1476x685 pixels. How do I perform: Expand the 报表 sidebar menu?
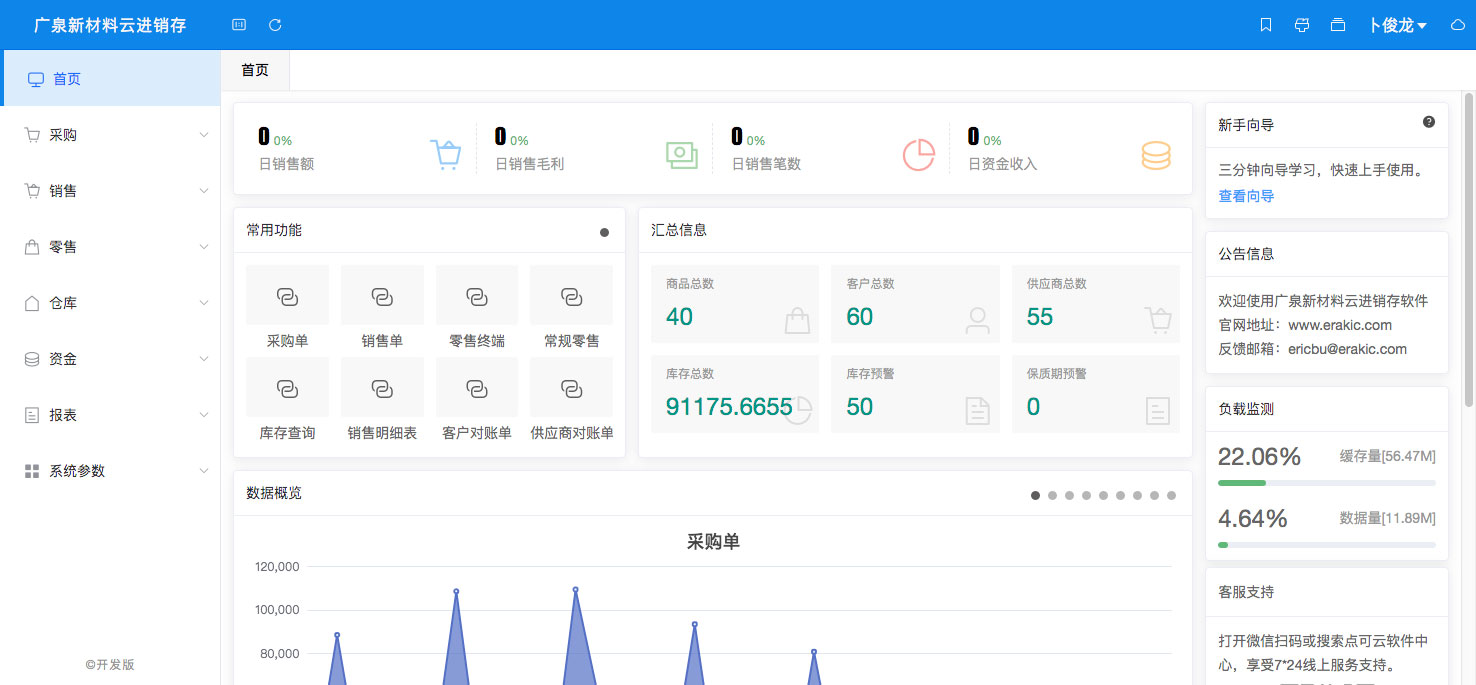[x=110, y=415]
